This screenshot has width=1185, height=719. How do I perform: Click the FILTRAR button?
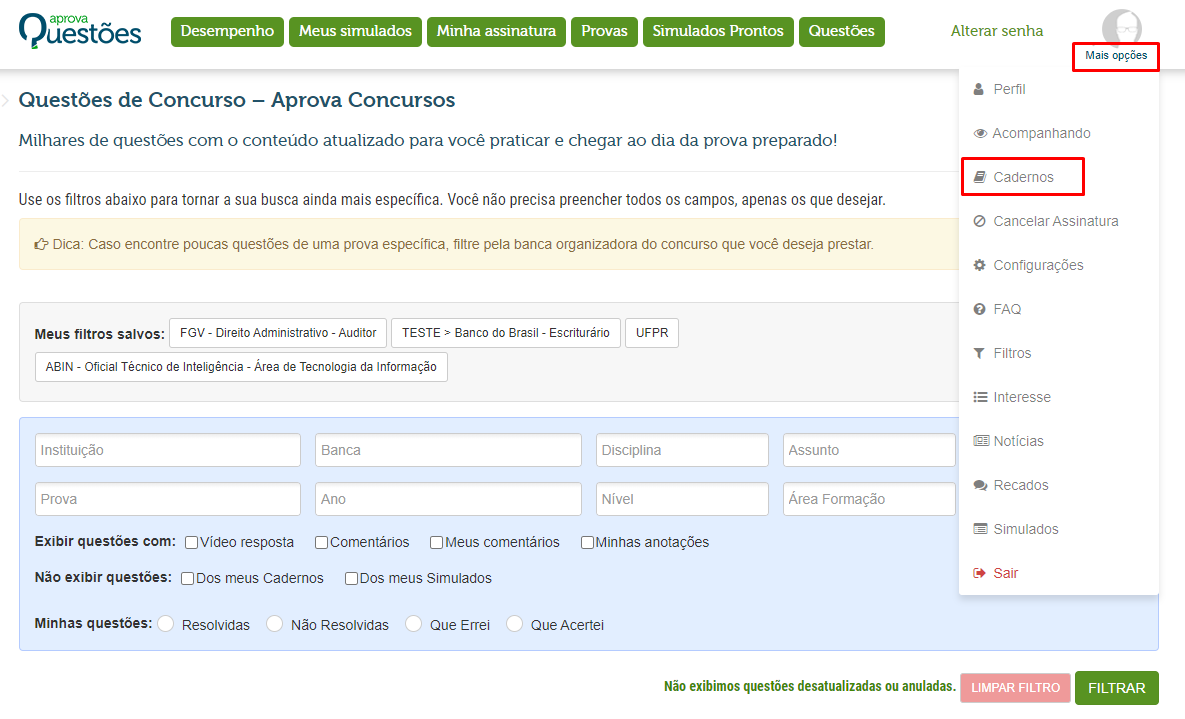(1116, 688)
